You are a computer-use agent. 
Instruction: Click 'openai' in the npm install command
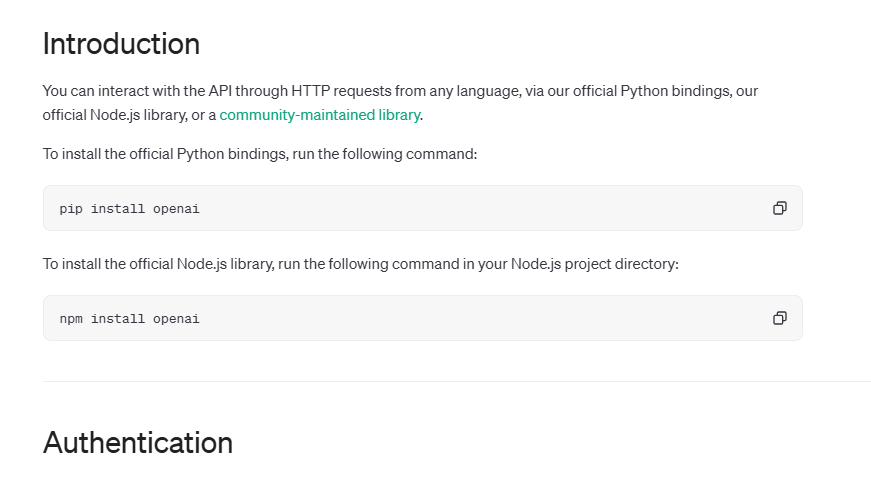point(176,319)
